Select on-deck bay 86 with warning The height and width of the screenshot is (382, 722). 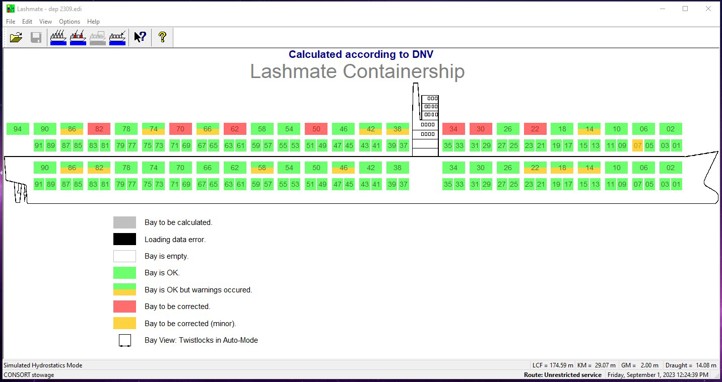click(x=72, y=129)
